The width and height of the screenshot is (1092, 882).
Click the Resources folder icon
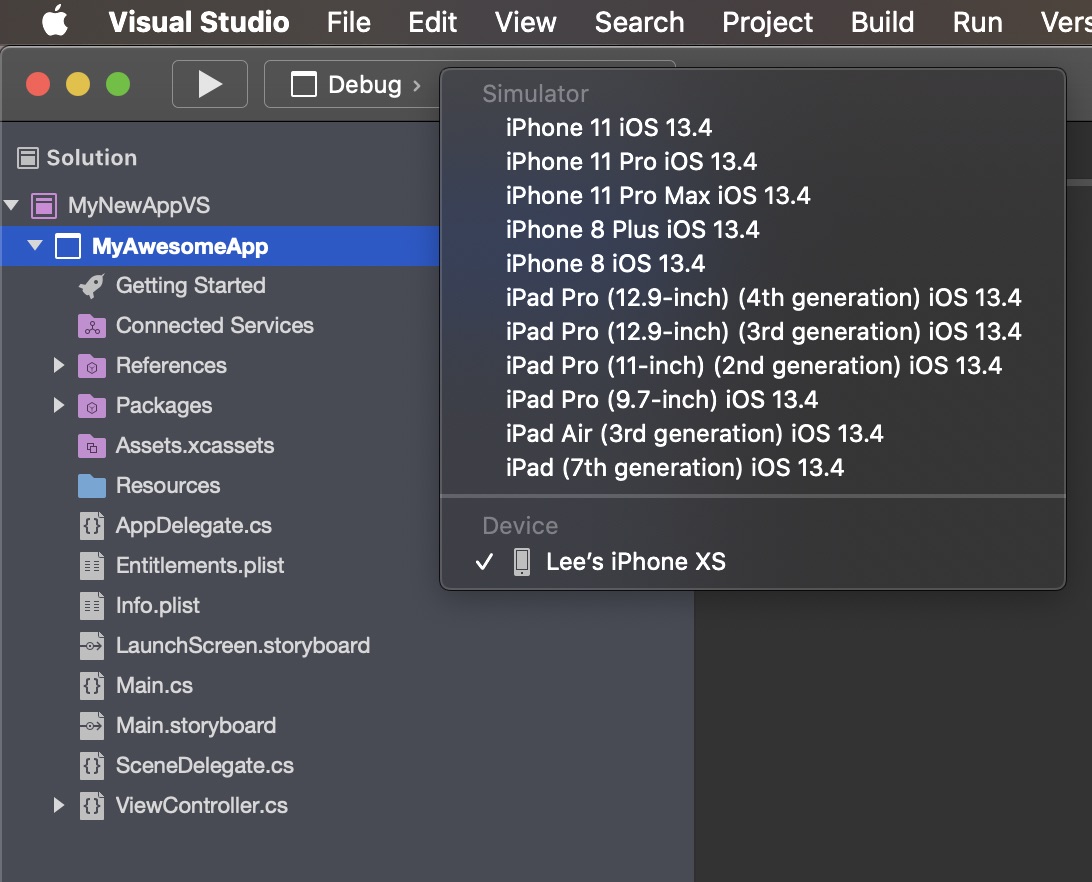92,486
